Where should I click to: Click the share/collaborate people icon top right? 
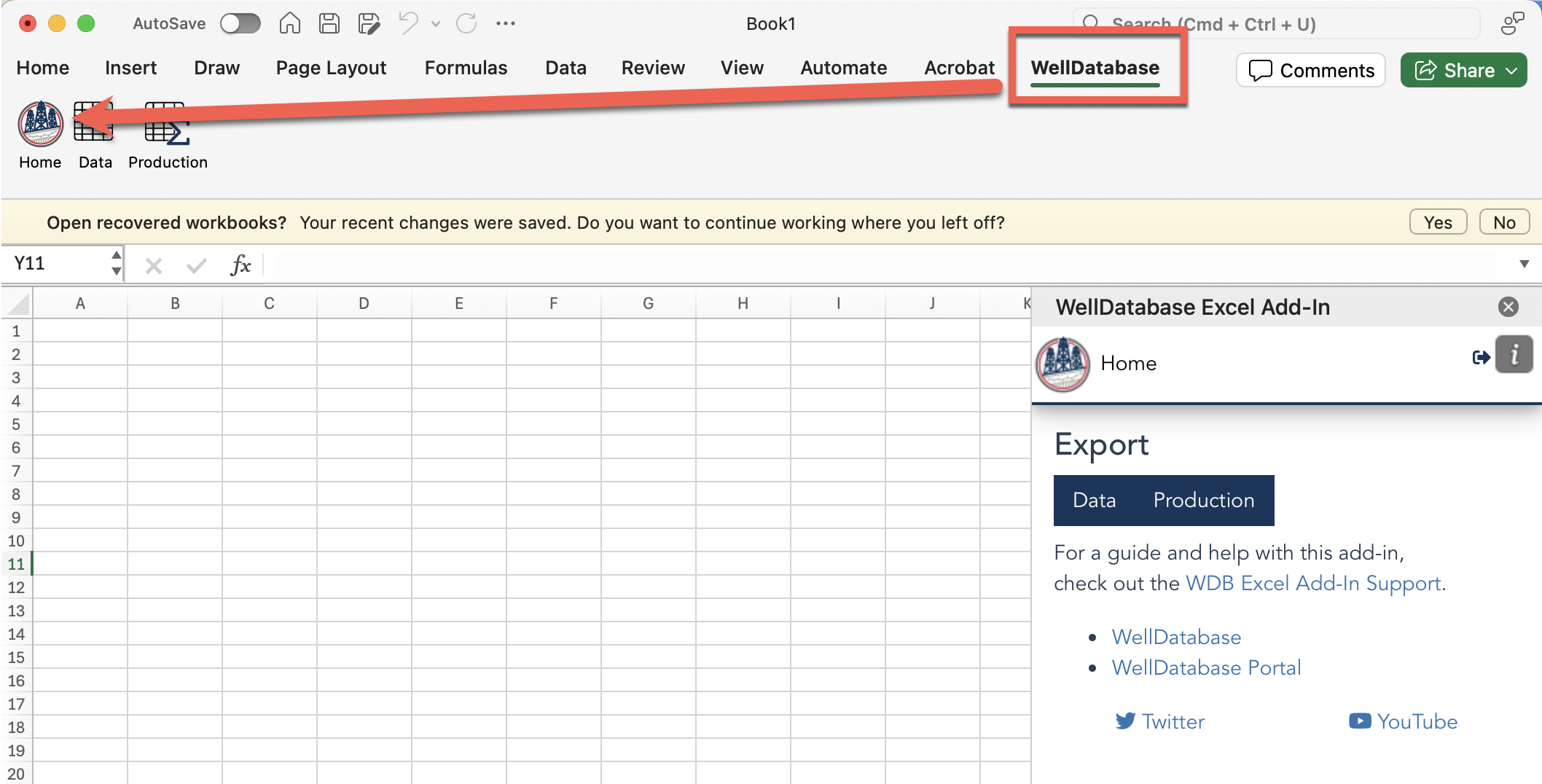pos(1512,24)
